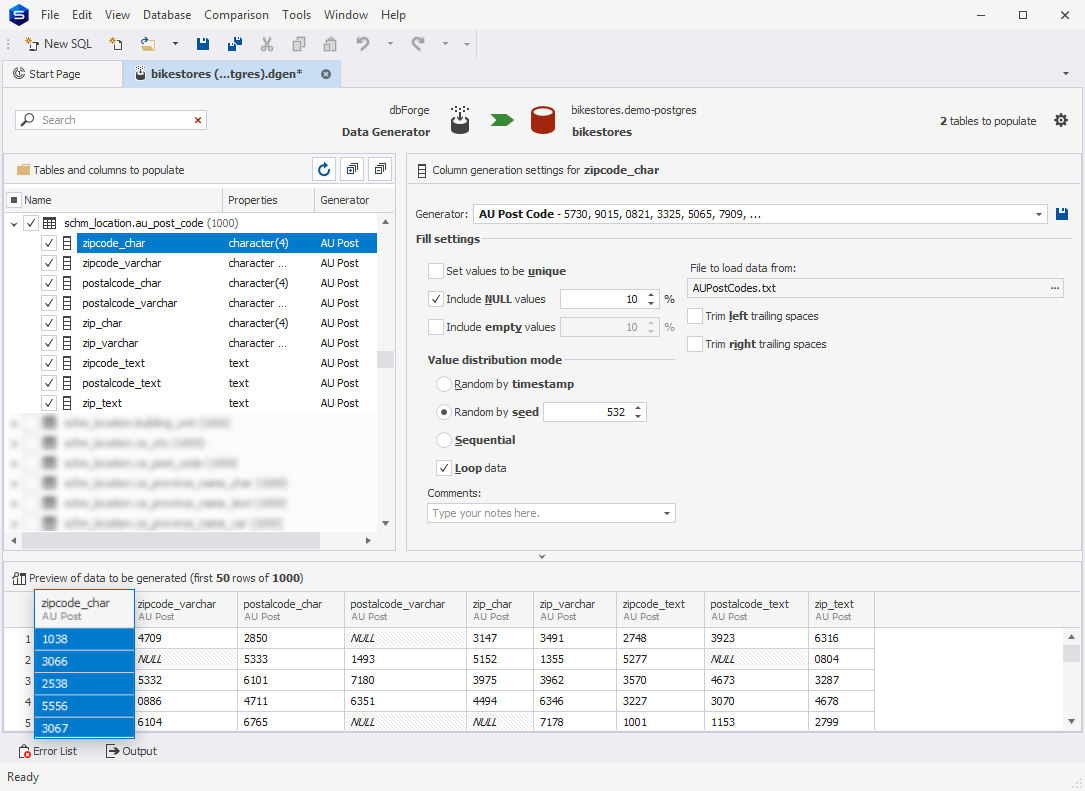
Task: Enable Set values to be unique
Action: (x=436, y=271)
